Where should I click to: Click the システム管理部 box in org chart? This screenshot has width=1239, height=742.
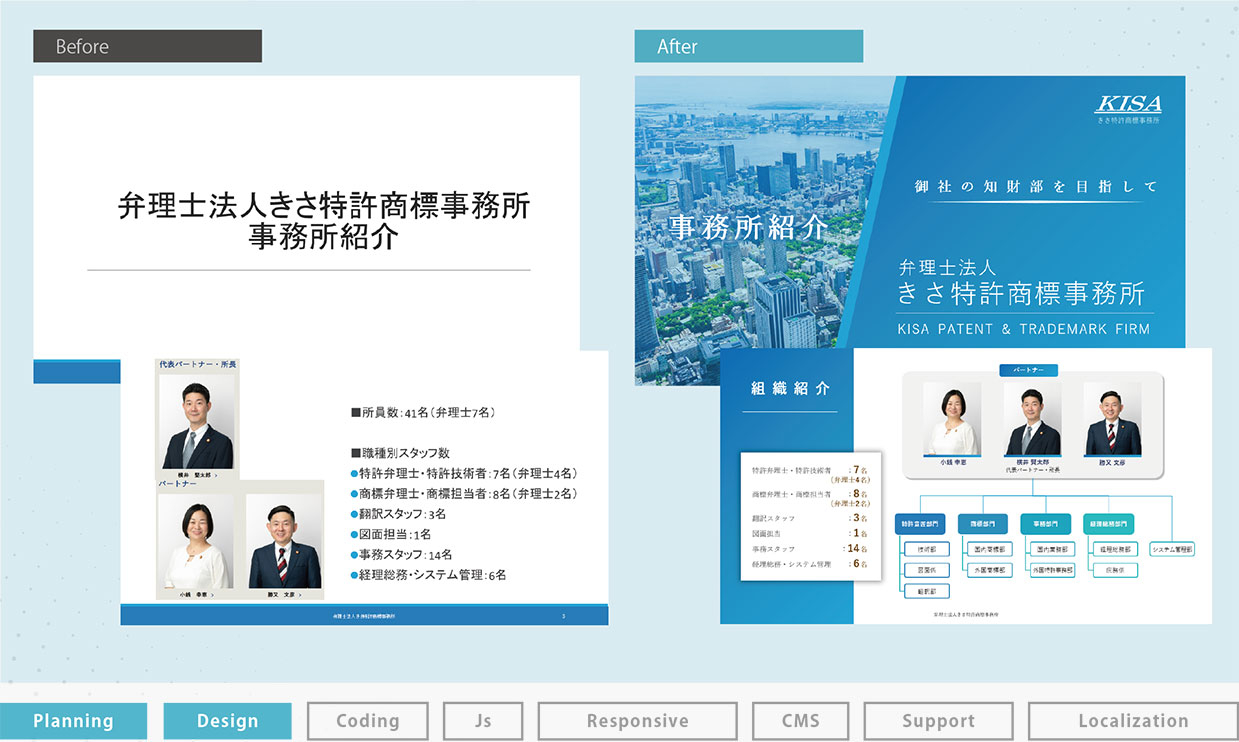point(1172,549)
